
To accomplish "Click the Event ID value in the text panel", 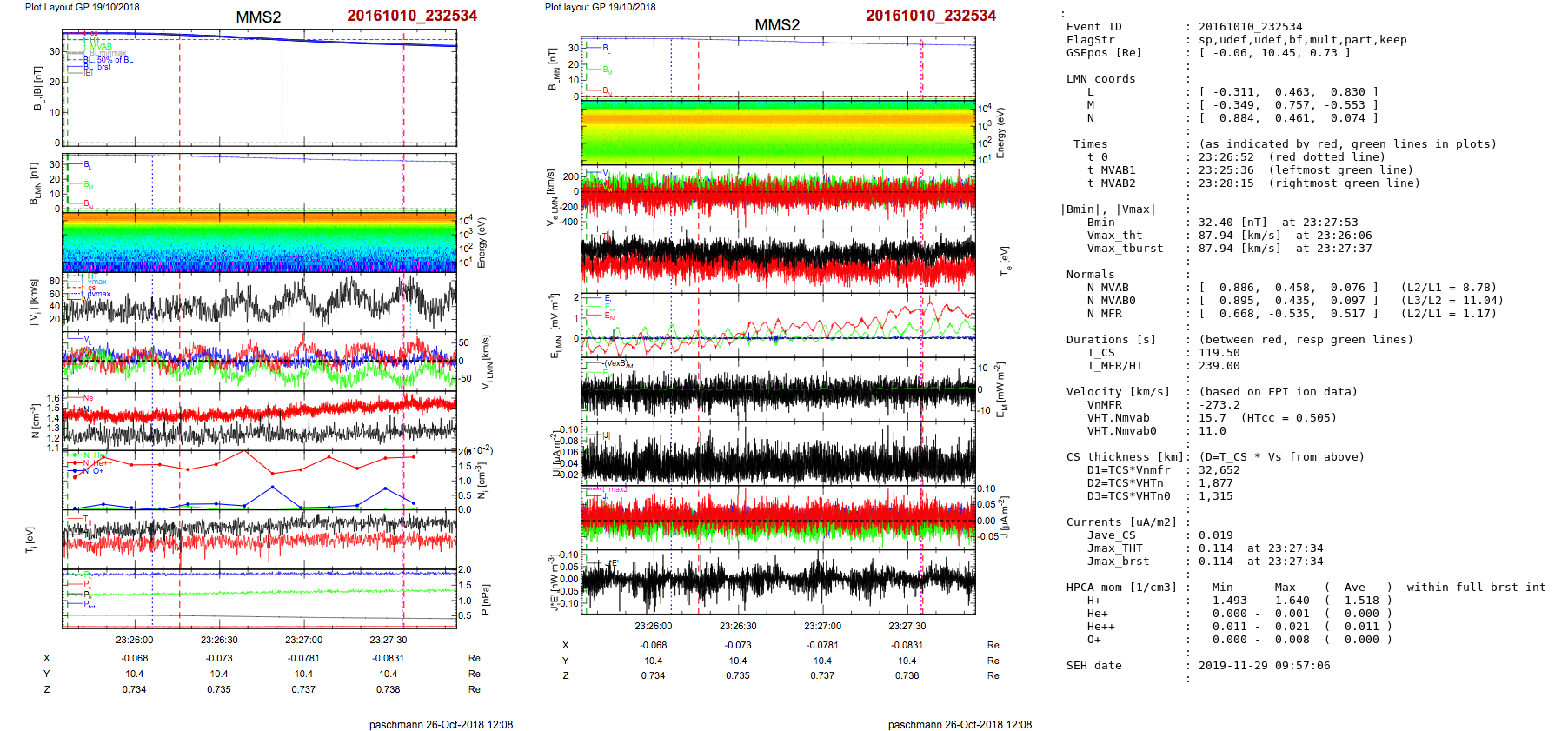I will point(1250,27).
